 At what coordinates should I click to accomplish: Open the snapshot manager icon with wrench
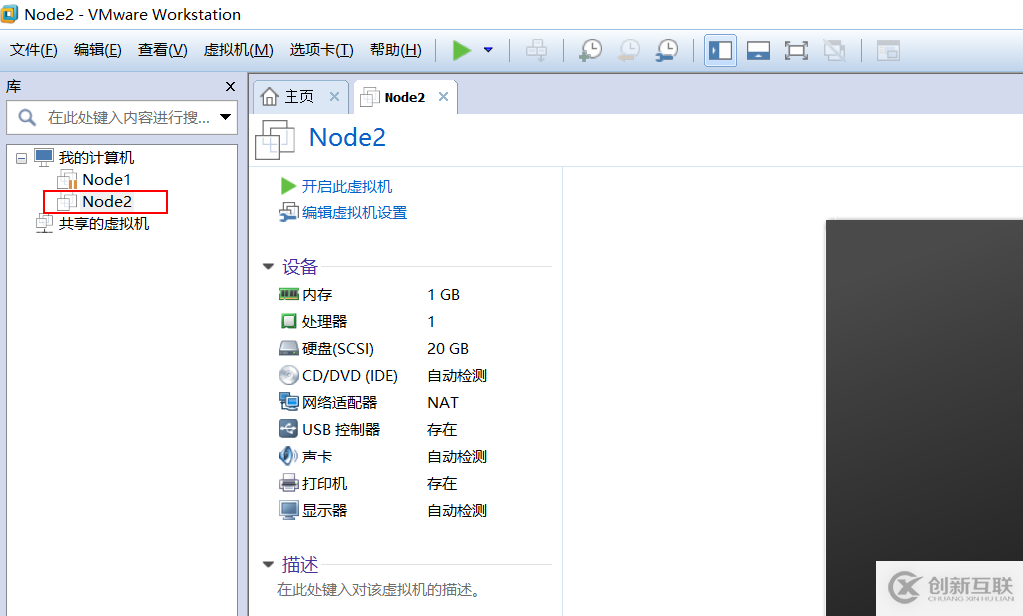point(667,50)
